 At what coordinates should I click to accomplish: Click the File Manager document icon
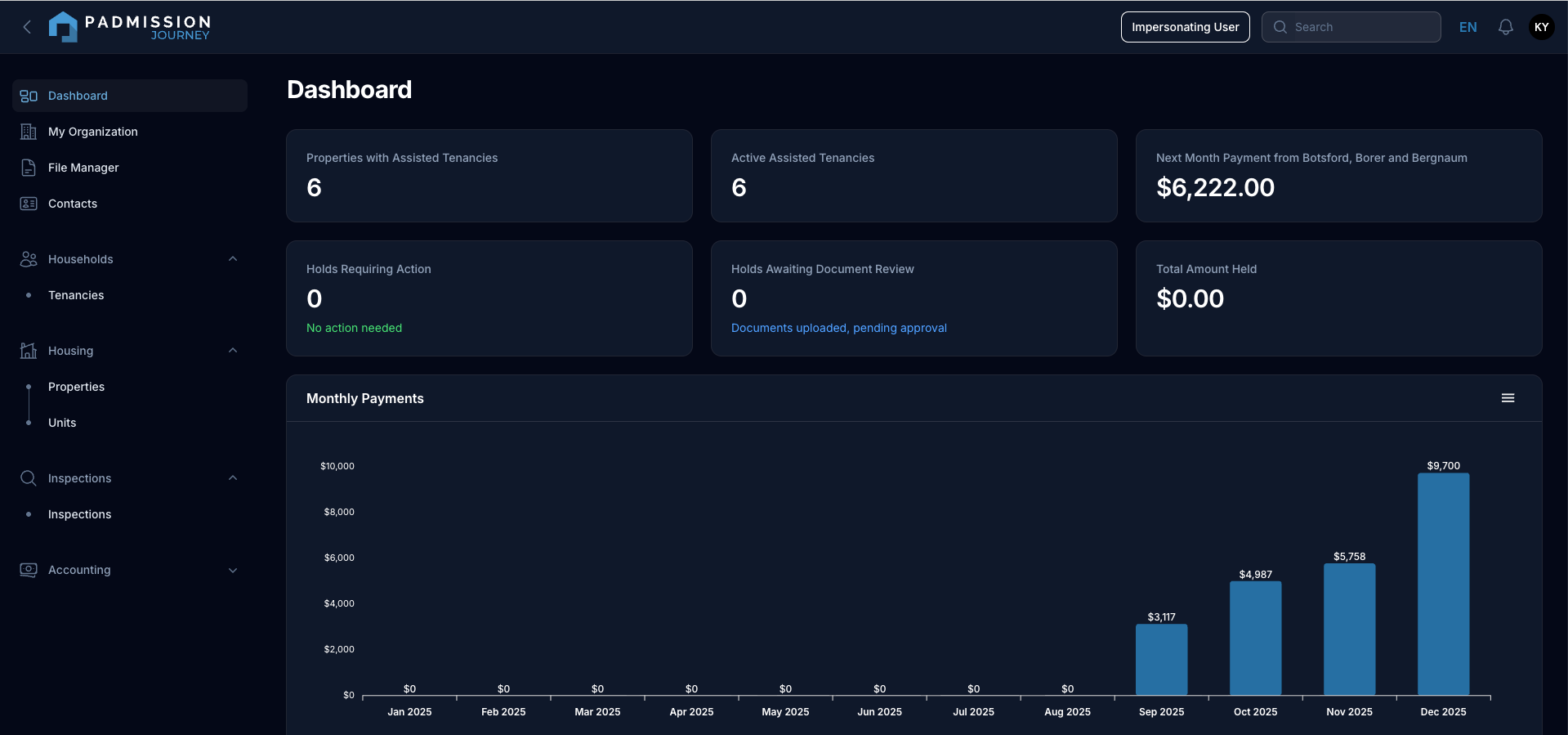click(29, 168)
